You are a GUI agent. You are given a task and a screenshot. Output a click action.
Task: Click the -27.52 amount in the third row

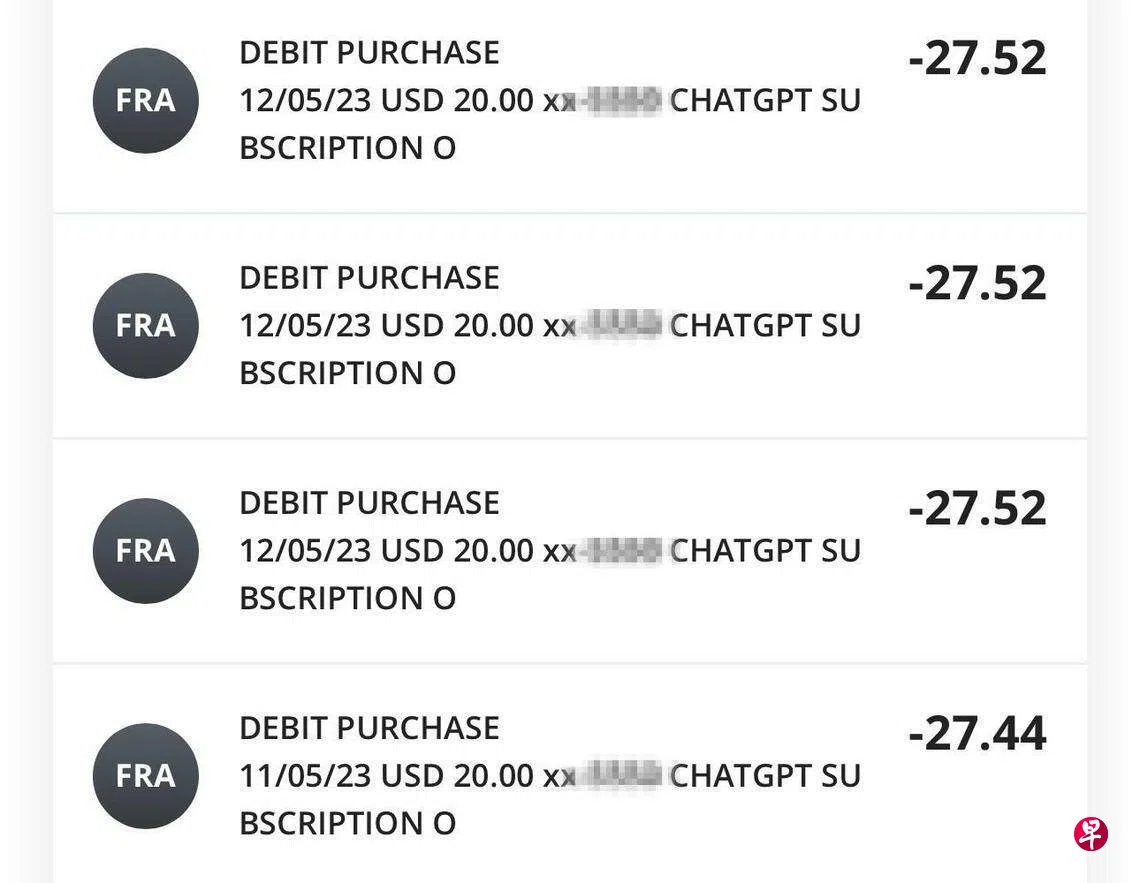tap(977, 508)
